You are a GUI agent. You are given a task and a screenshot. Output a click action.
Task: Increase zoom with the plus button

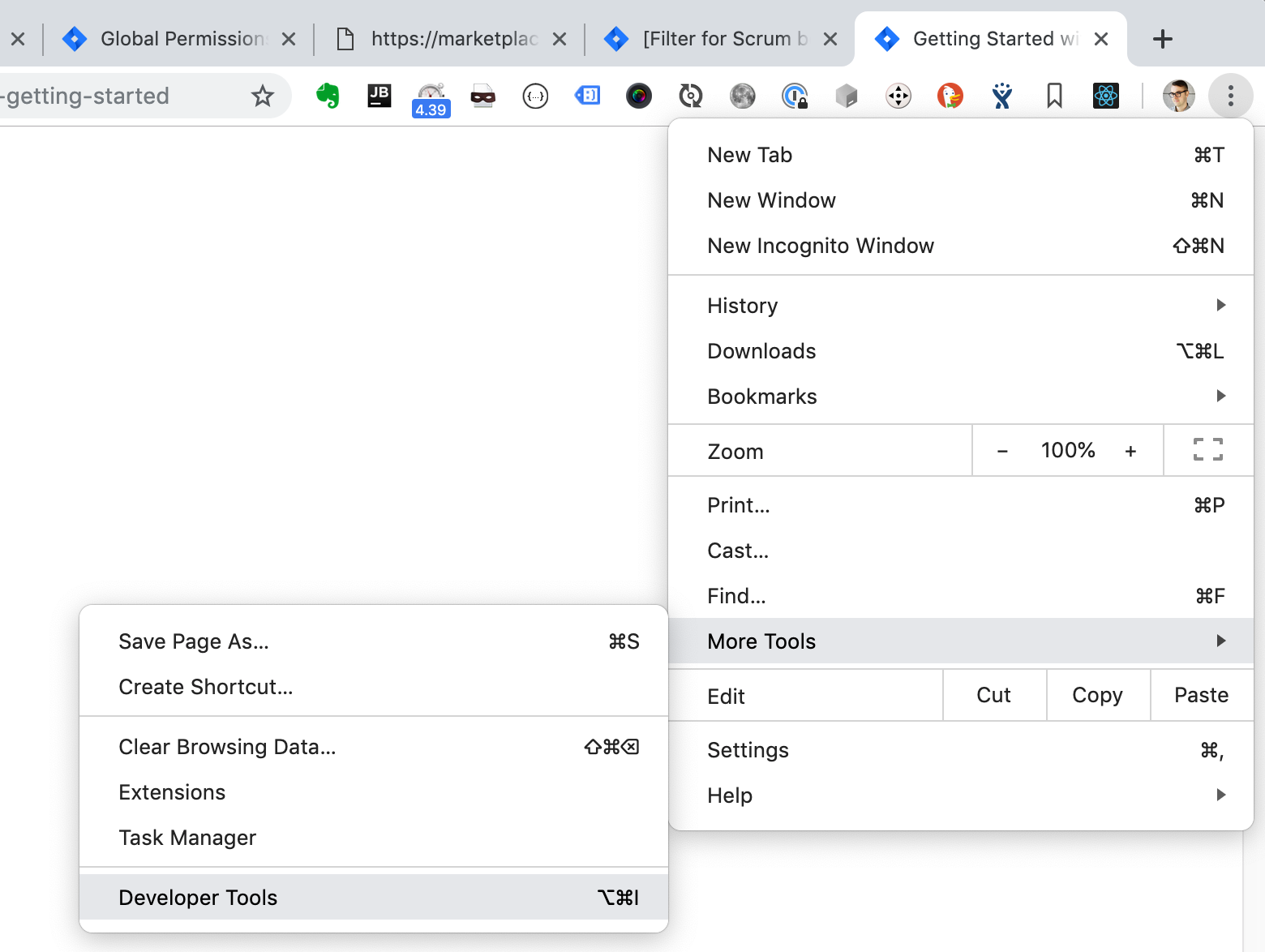click(x=1130, y=451)
